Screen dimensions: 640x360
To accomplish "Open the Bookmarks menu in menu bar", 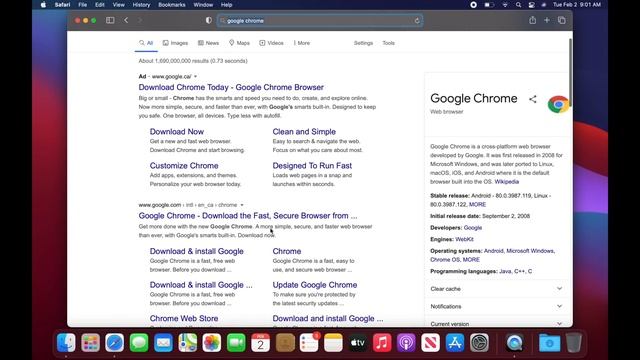I will coord(171,5).
